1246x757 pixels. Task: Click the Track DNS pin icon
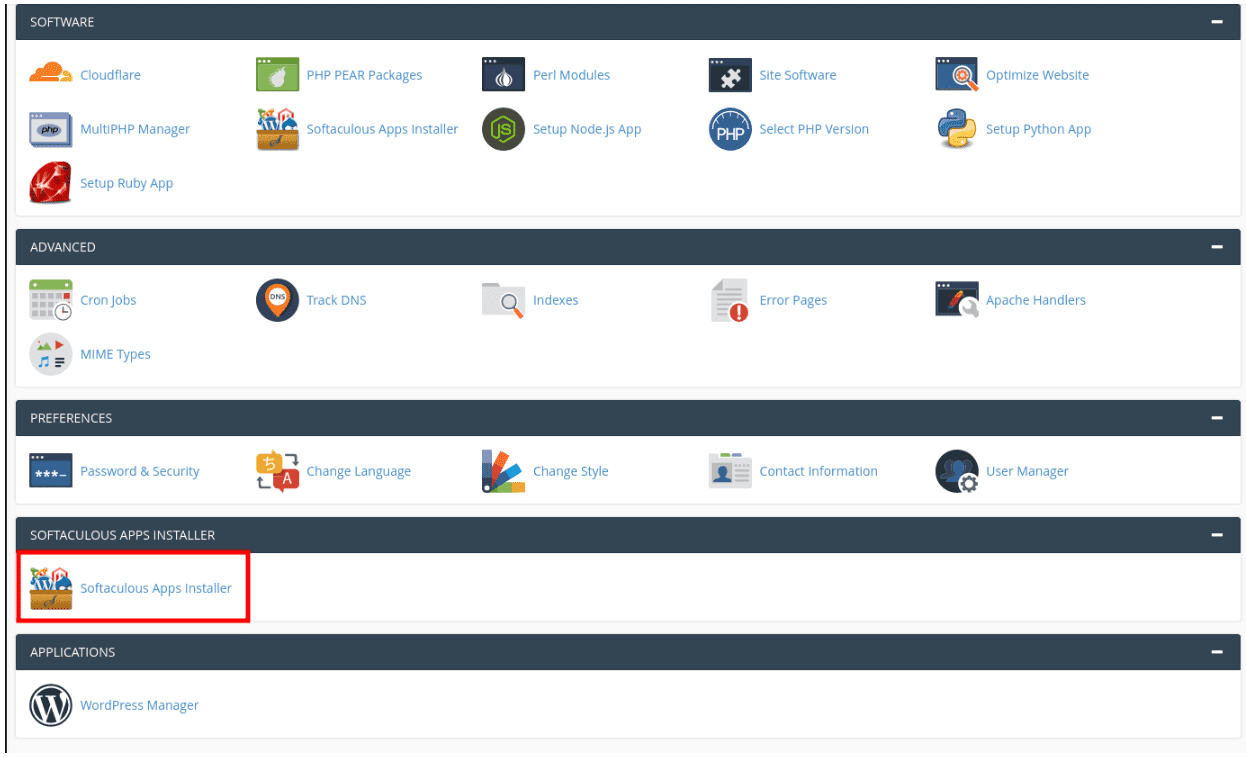click(278, 300)
